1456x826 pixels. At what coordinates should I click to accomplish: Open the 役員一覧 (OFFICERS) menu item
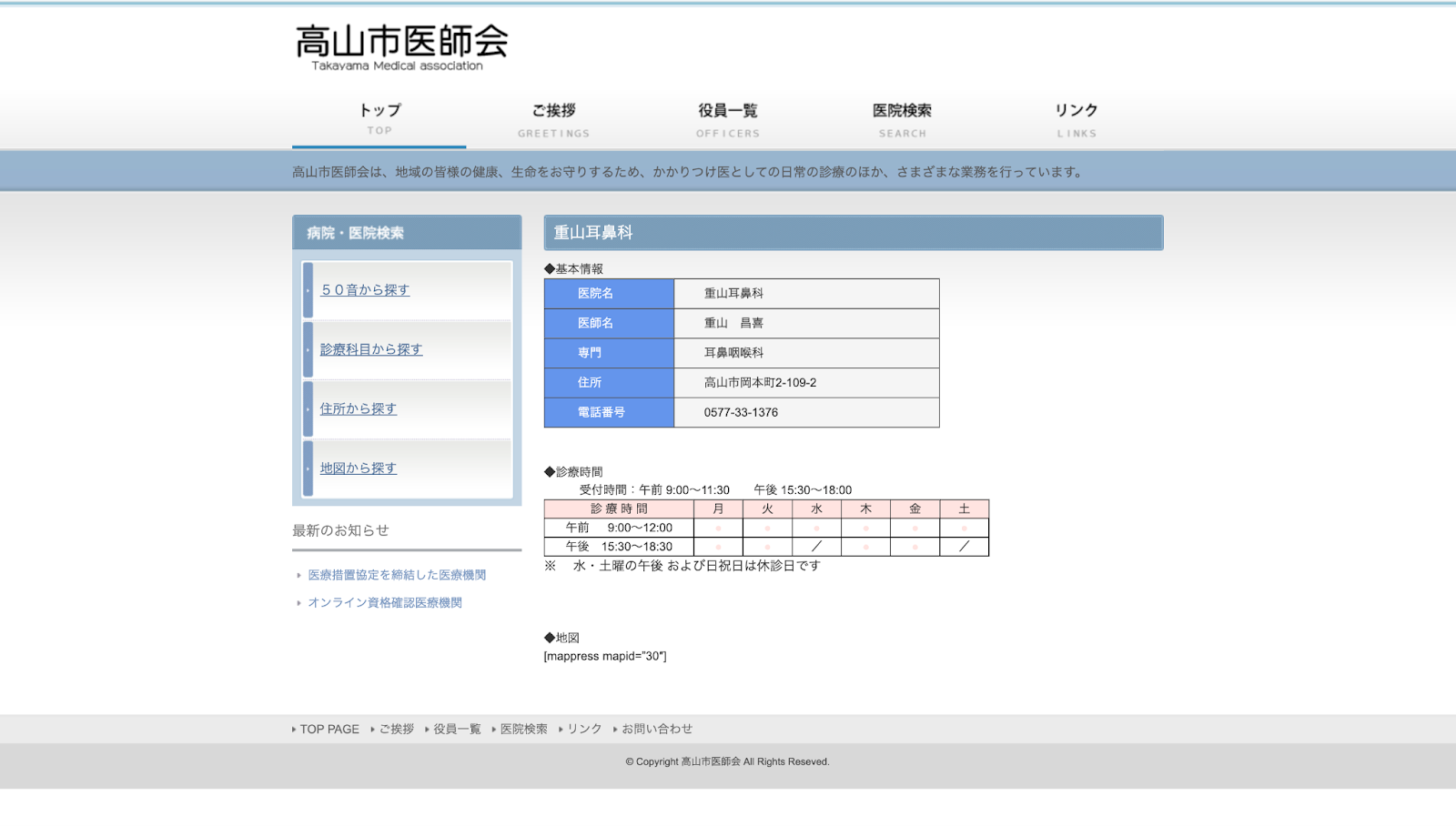[728, 116]
